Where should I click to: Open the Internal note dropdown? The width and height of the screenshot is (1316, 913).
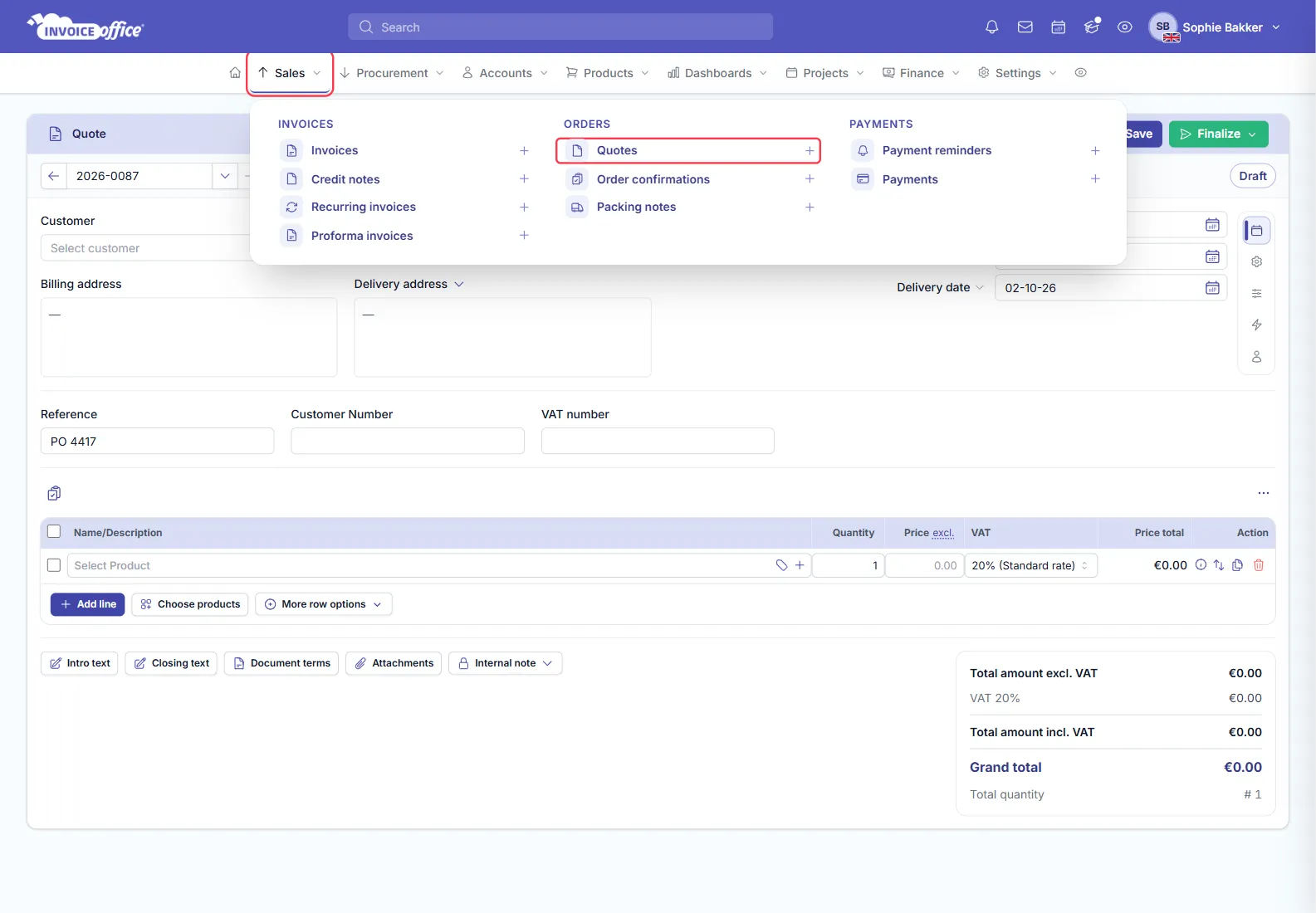click(x=506, y=663)
